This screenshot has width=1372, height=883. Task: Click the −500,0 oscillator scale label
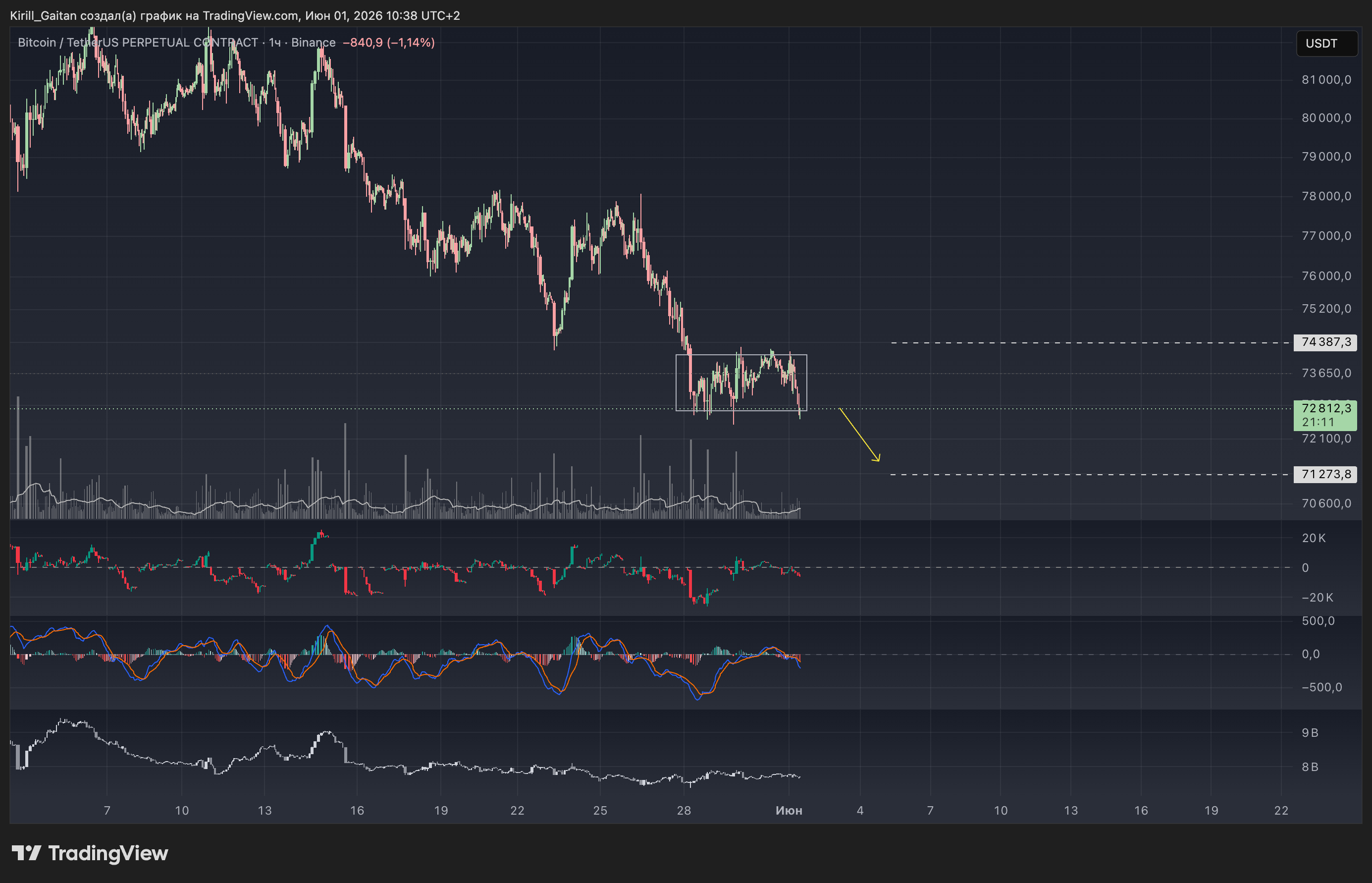click(1321, 687)
